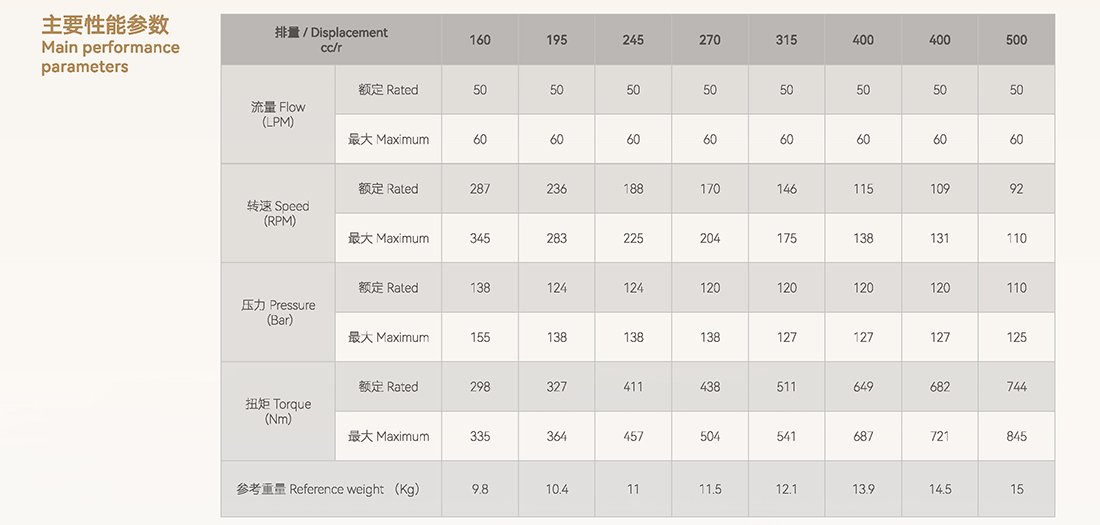Click maximum speed value 345
The image size is (1100, 525).
click(480, 238)
